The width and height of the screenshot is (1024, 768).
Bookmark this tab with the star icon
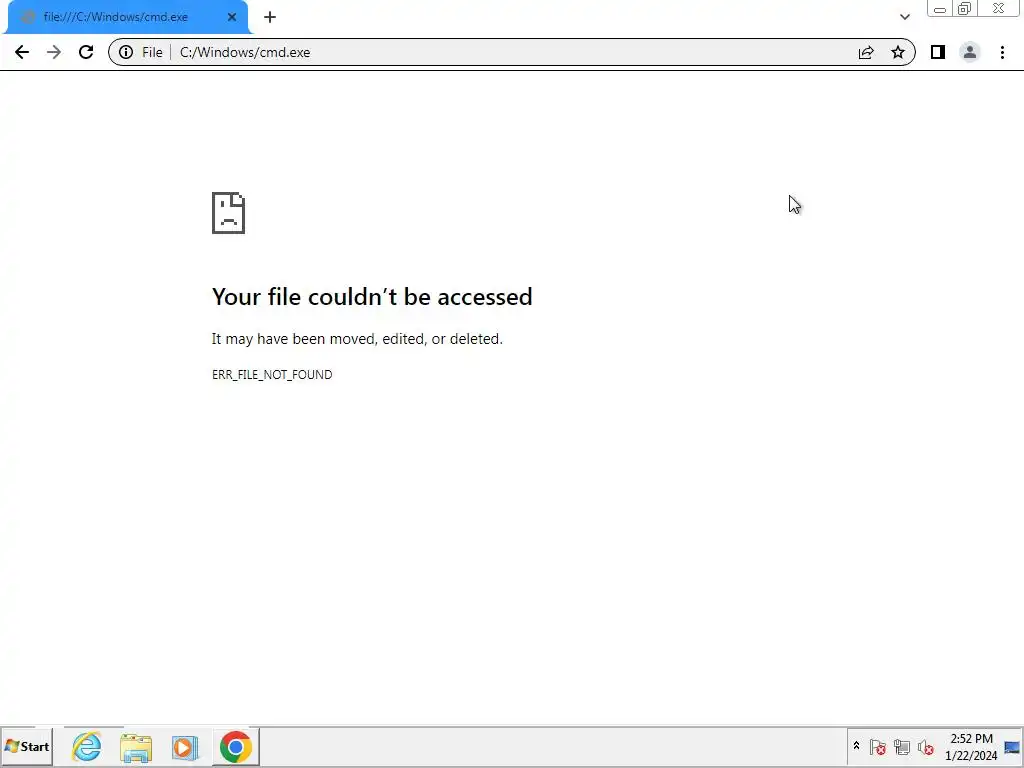click(898, 52)
